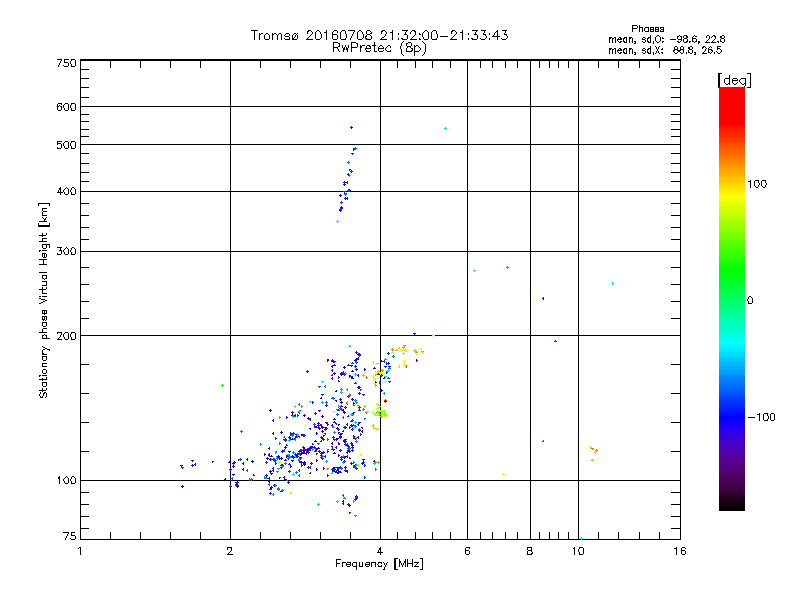Click the 'RwPretec (8p)' subtitle
Screen dimensions: 800x600
379,48
